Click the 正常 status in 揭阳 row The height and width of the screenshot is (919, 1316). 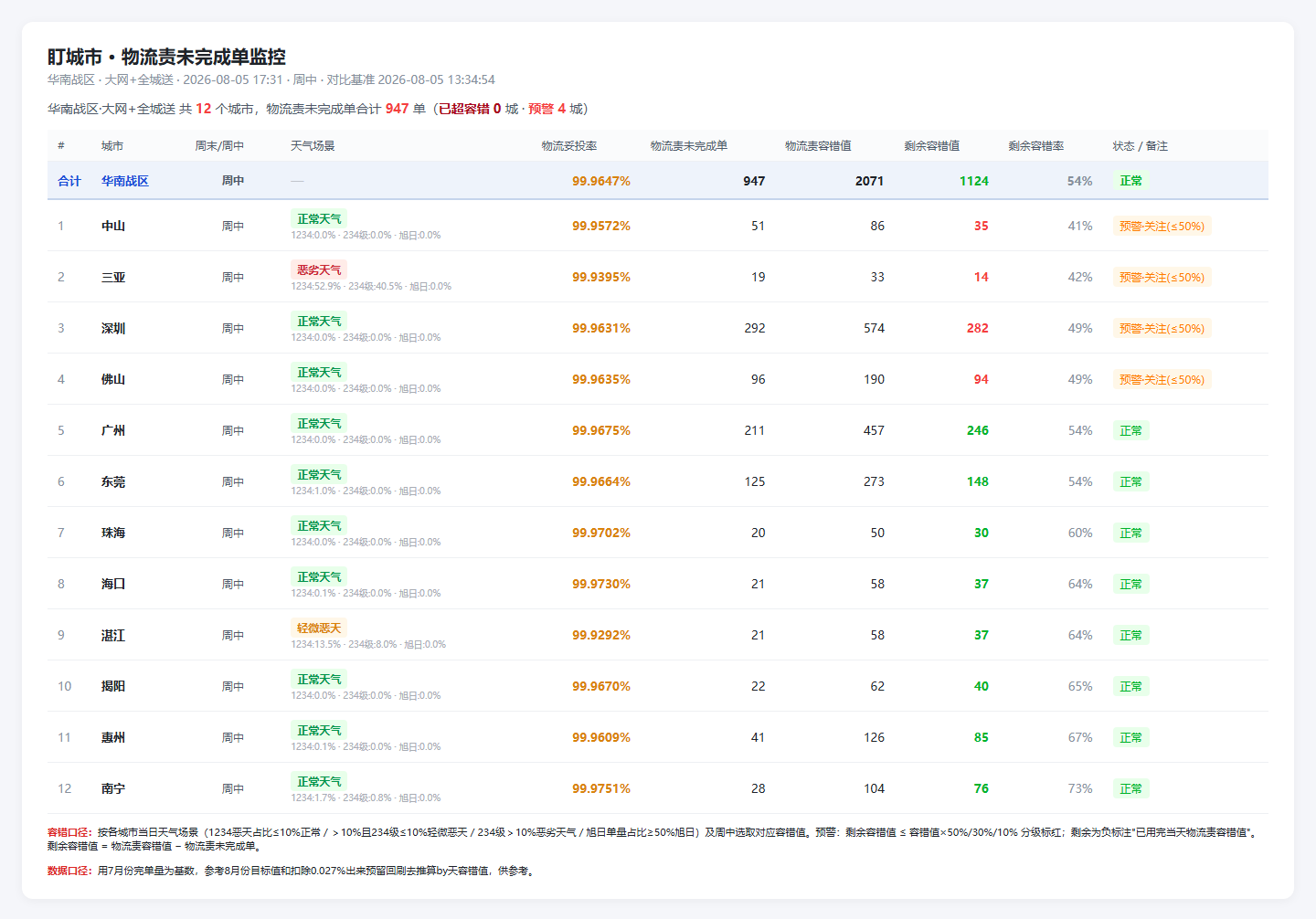[x=1130, y=686]
